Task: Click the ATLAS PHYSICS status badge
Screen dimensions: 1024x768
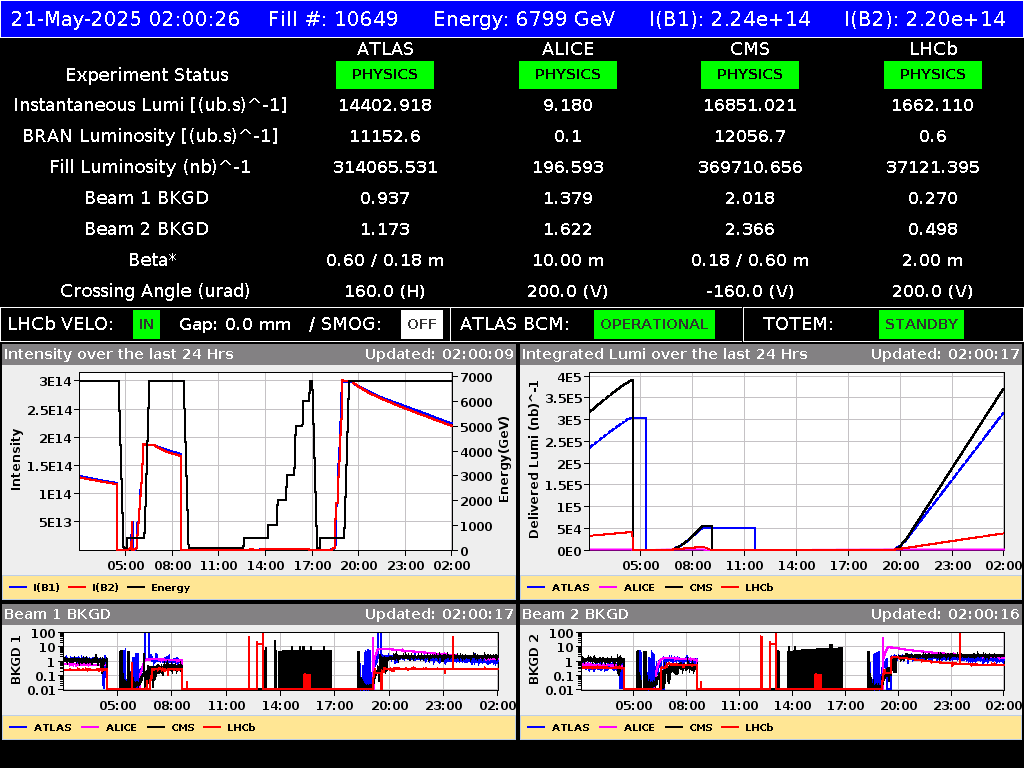Action: coord(385,74)
